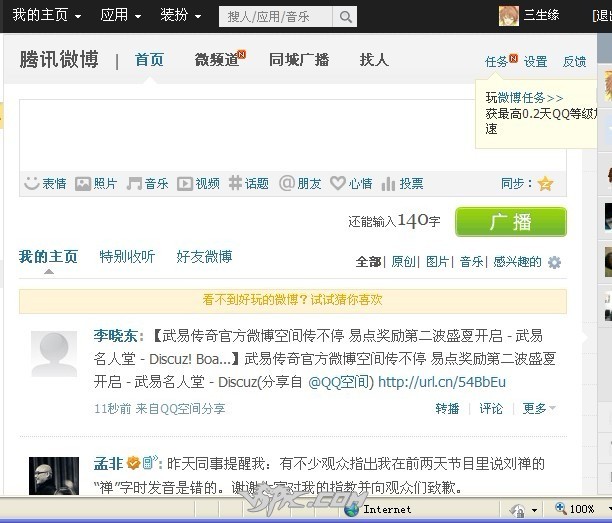612x523 pixels.
Task: Switch to 好友微博 feed tab
Action: [x=204, y=257]
